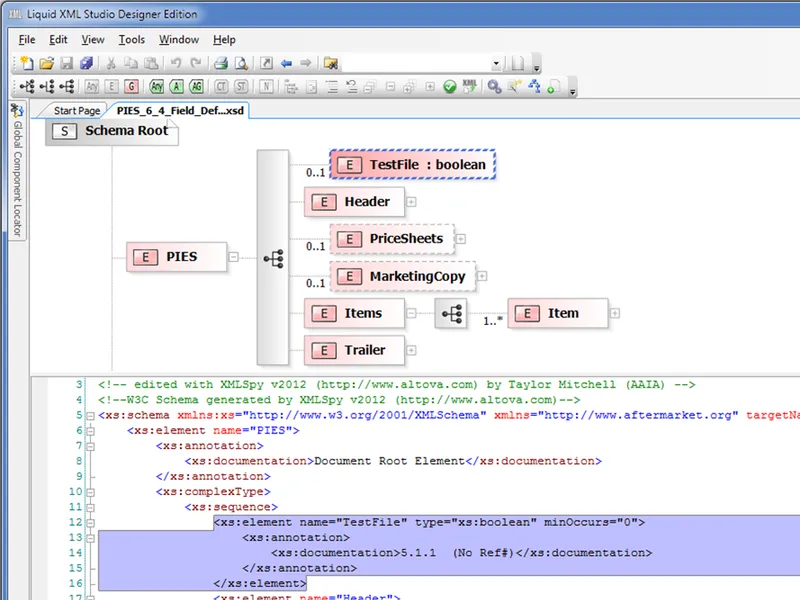
Task: Select the TestFile boolean element
Action: pos(412,164)
